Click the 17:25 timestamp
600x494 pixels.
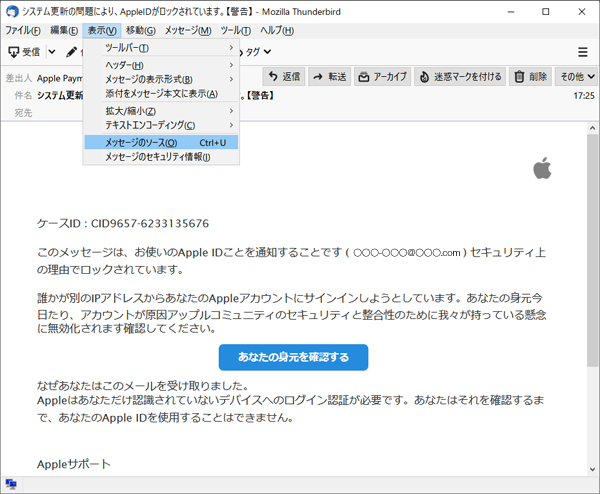point(584,96)
